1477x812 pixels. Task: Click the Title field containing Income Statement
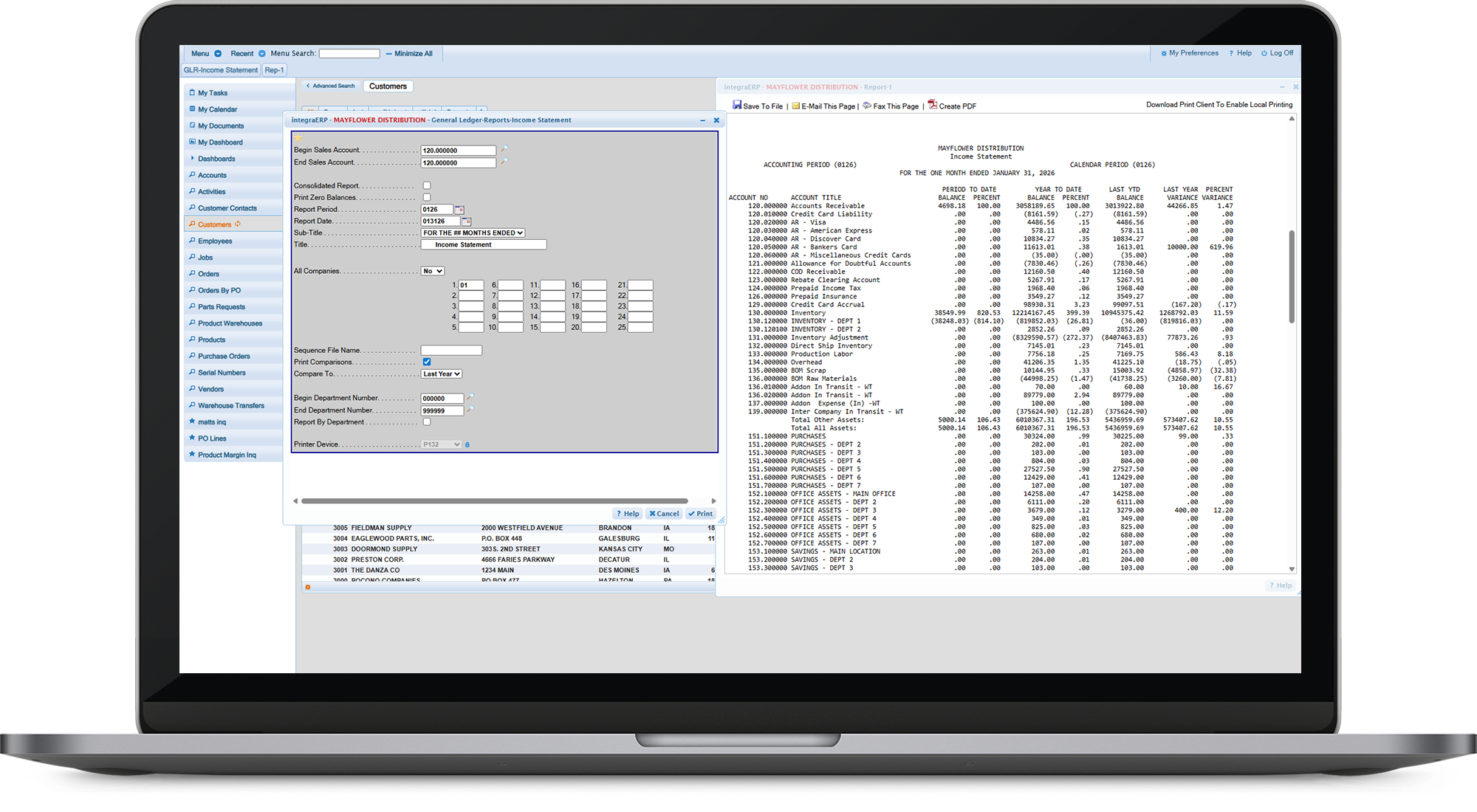point(484,244)
